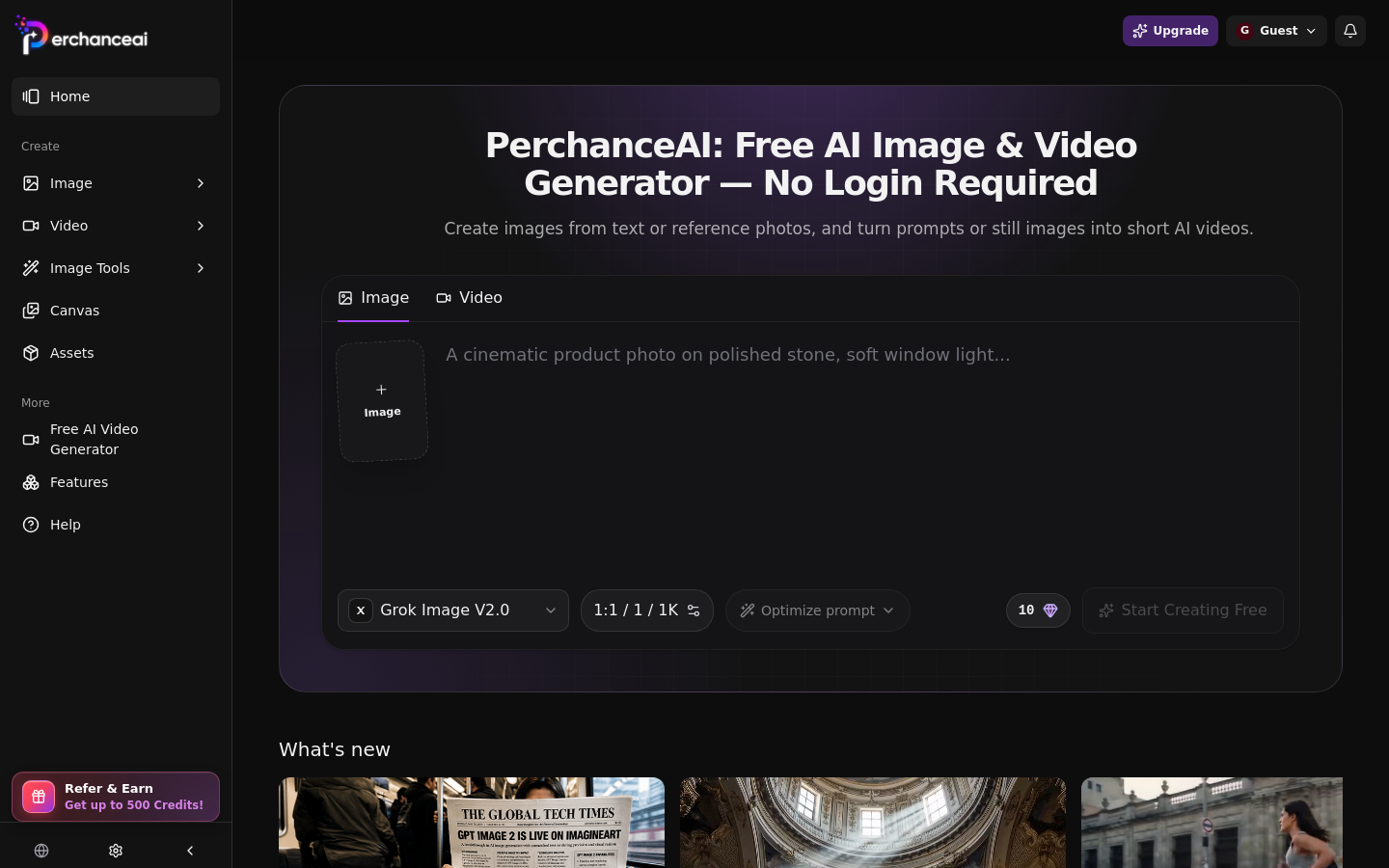Open the Guest account dropdown
The width and height of the screenshot is (1389, 868).
1276,31
